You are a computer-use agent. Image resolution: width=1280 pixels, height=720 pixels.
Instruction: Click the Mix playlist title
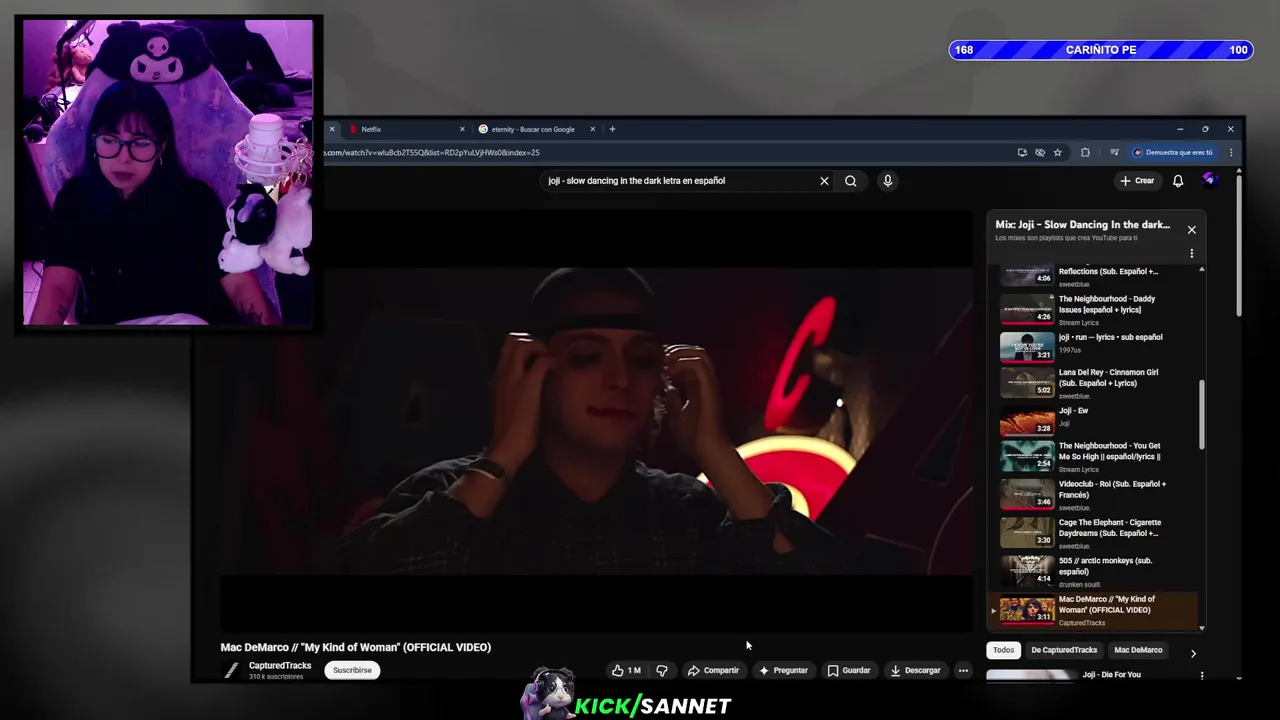tap(1082, 225)
